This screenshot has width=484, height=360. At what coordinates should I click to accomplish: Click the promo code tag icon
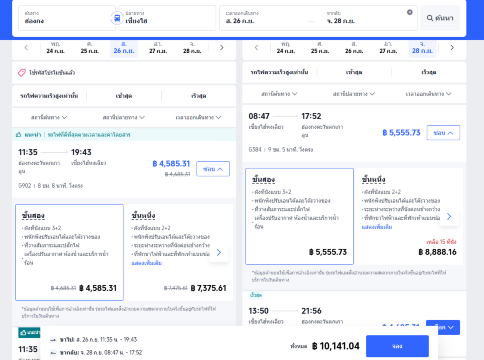[22, 72]
